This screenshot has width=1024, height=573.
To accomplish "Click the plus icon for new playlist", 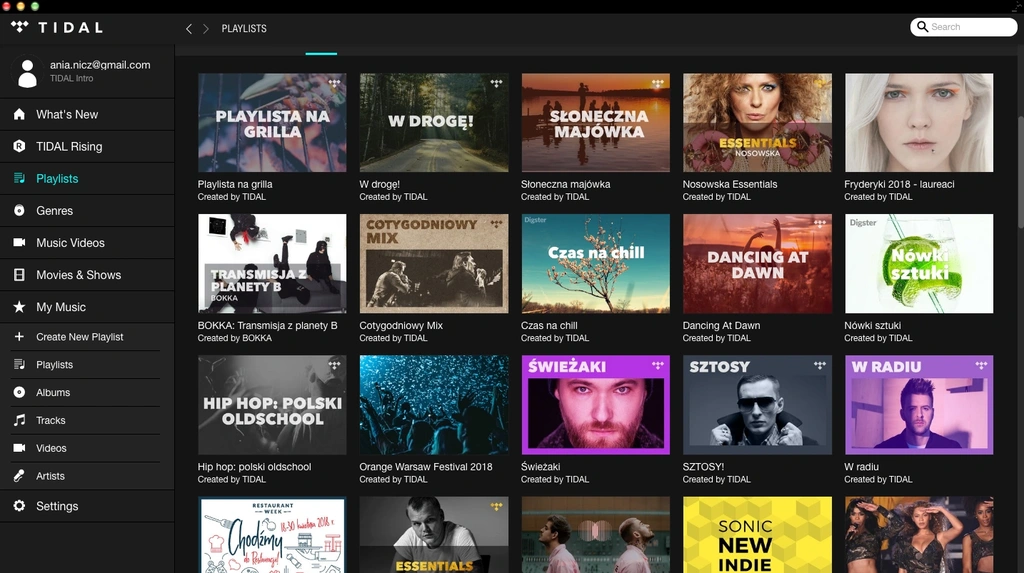I will 19,336.
